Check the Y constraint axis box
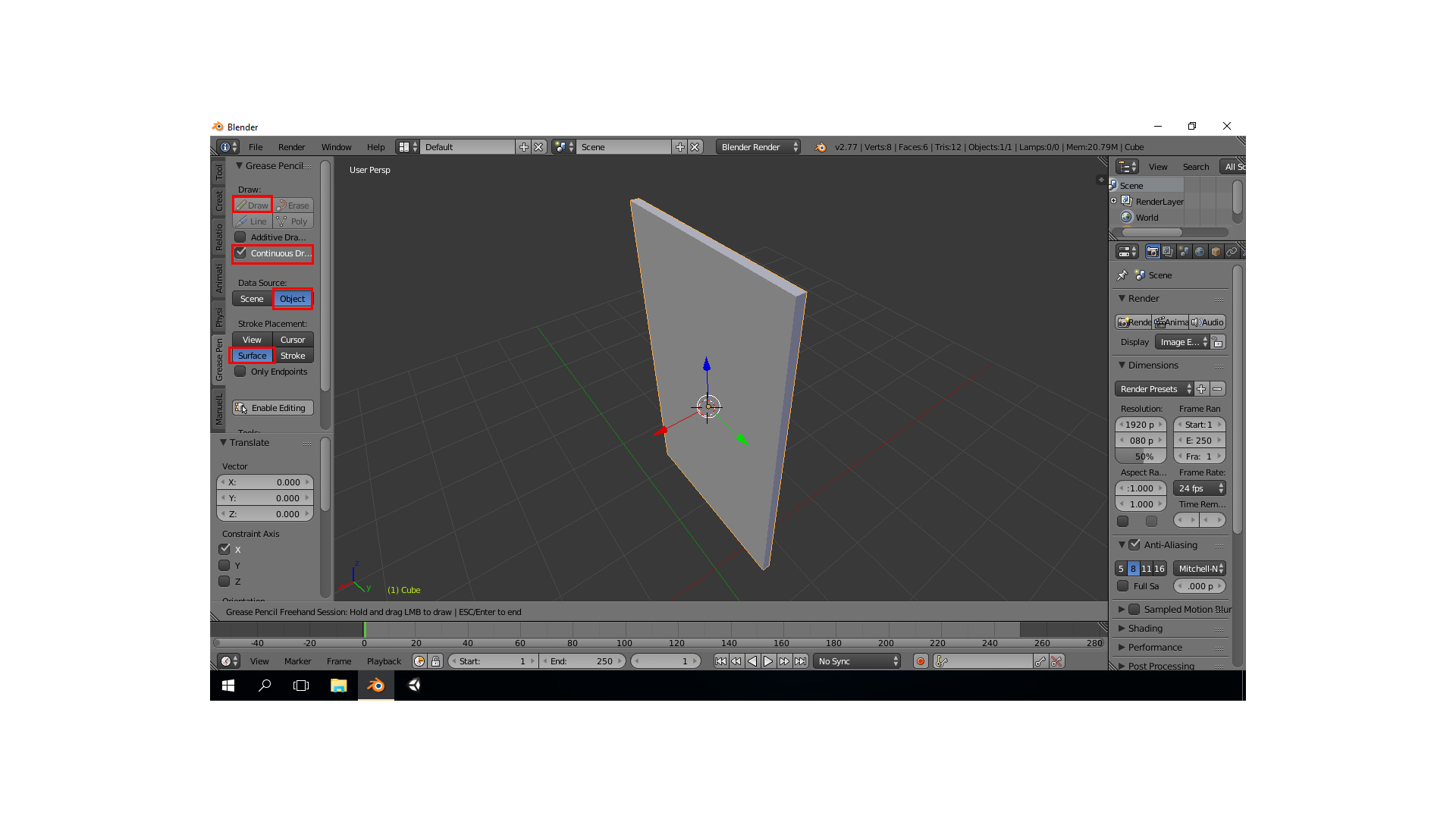Image resolution: width=1456 pixels, height=819 pixels. [224, 566]
